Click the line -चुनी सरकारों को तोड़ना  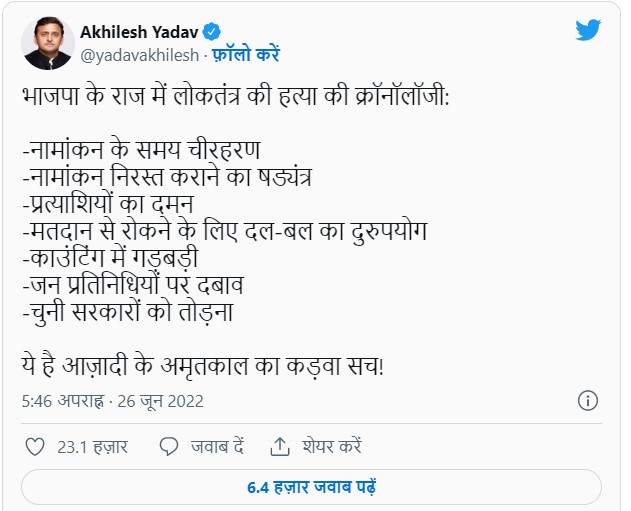(x=128, y=312)
